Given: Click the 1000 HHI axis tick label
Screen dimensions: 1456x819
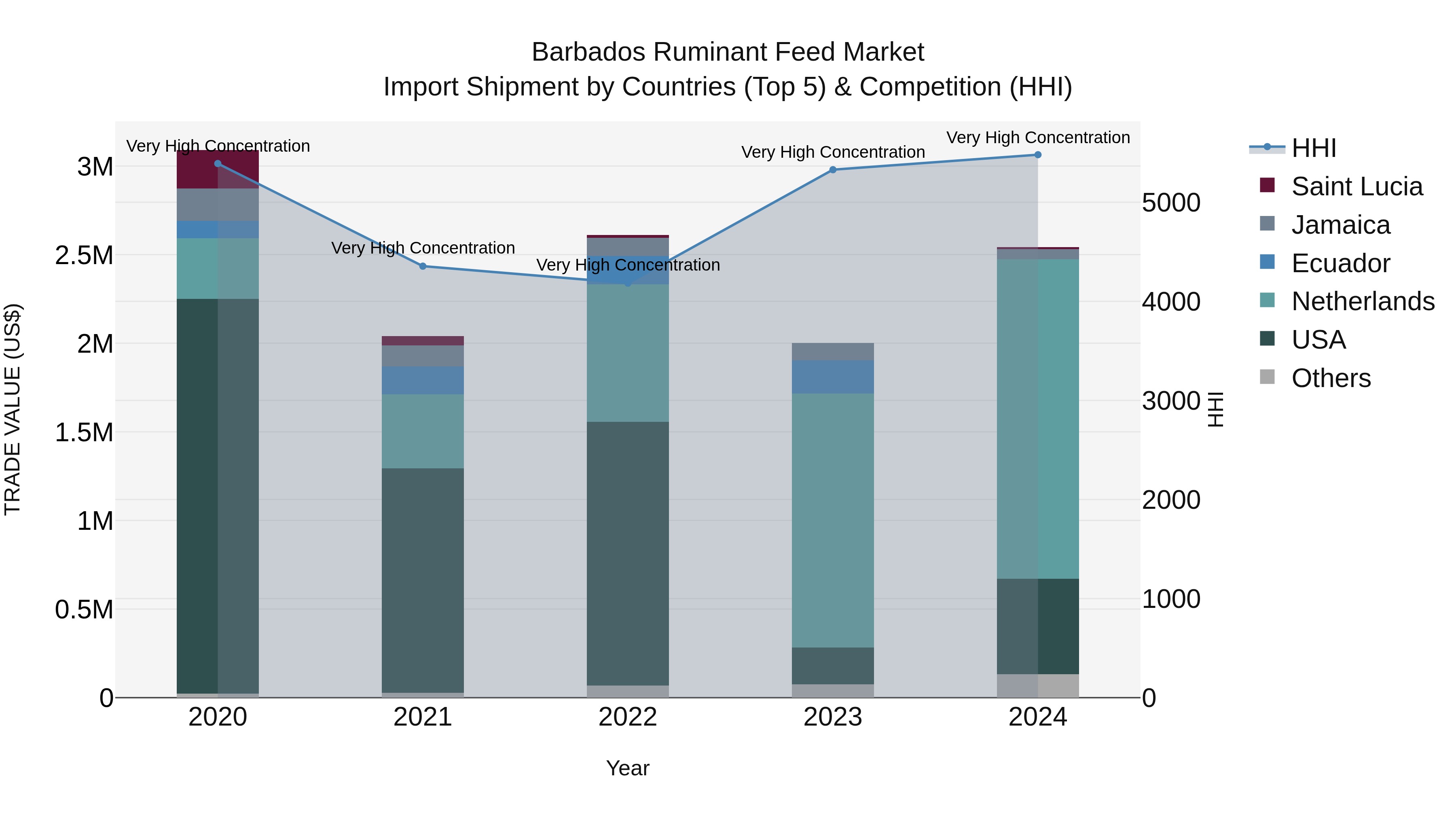Looking at the screenshot, I should click(x=1171, y=599).
